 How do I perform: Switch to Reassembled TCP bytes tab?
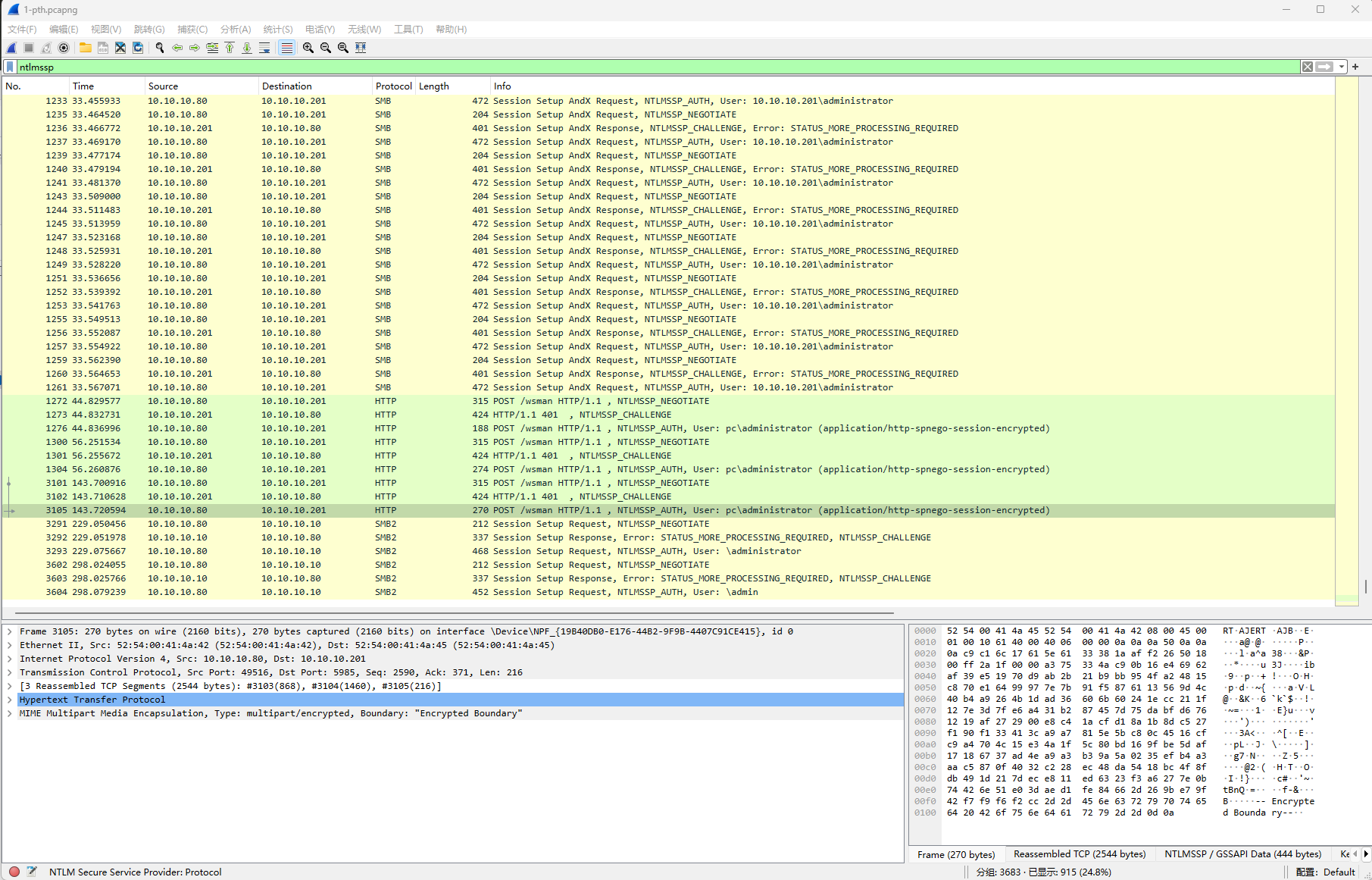(1079, 854)
